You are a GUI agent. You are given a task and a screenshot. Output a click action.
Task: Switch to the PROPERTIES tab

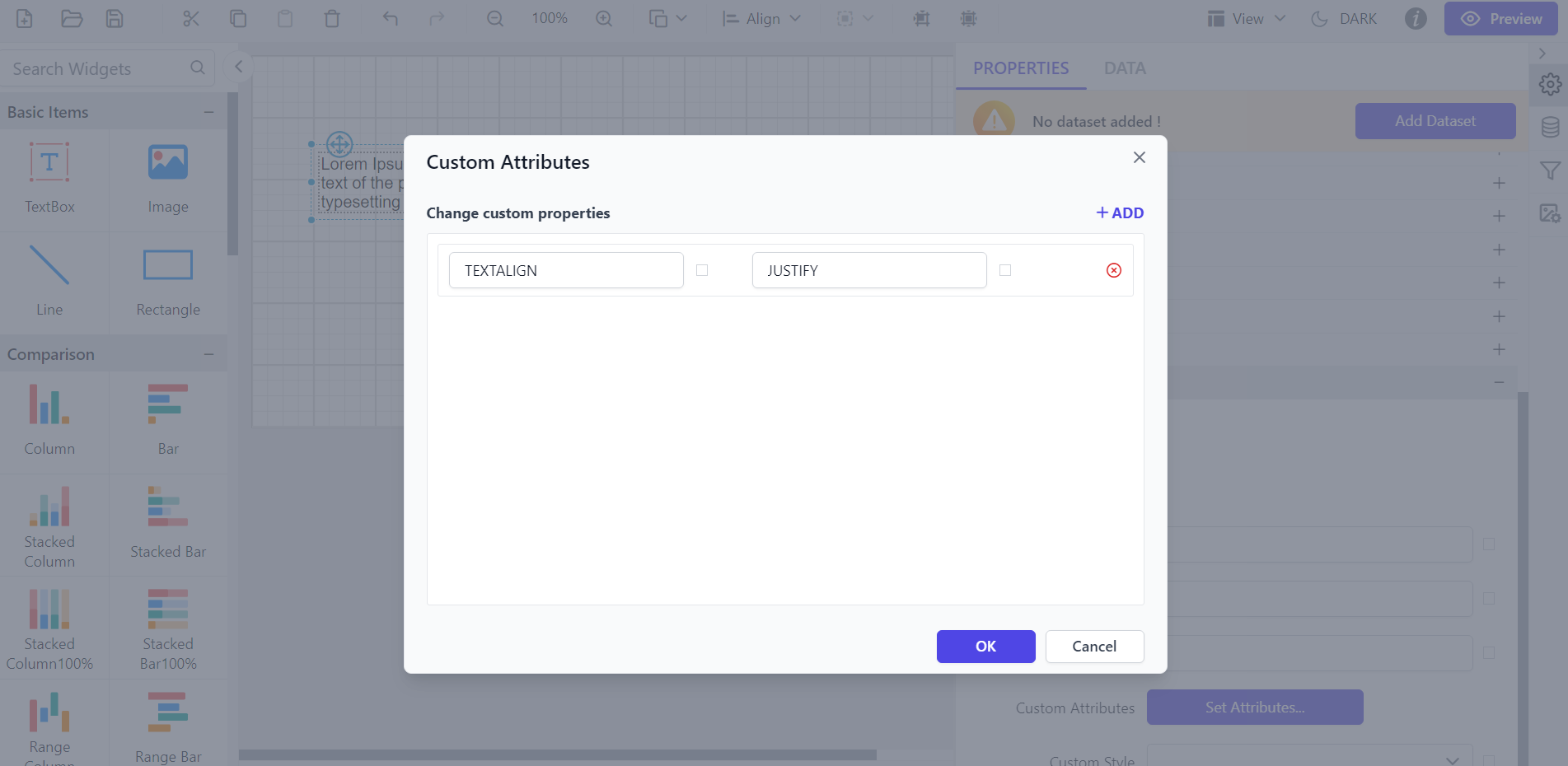click(1020, 68)
